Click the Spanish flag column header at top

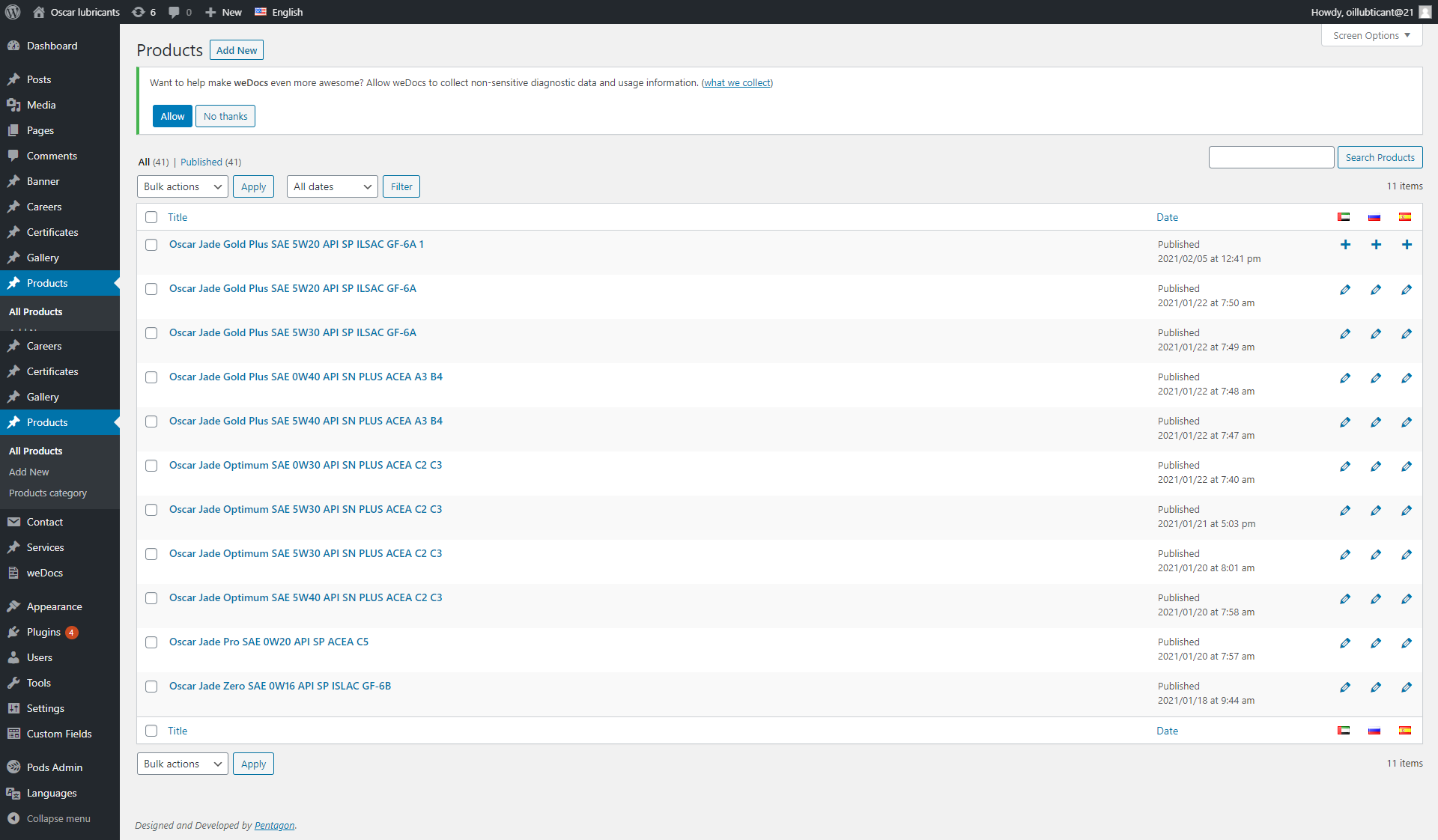point(1405,217)
